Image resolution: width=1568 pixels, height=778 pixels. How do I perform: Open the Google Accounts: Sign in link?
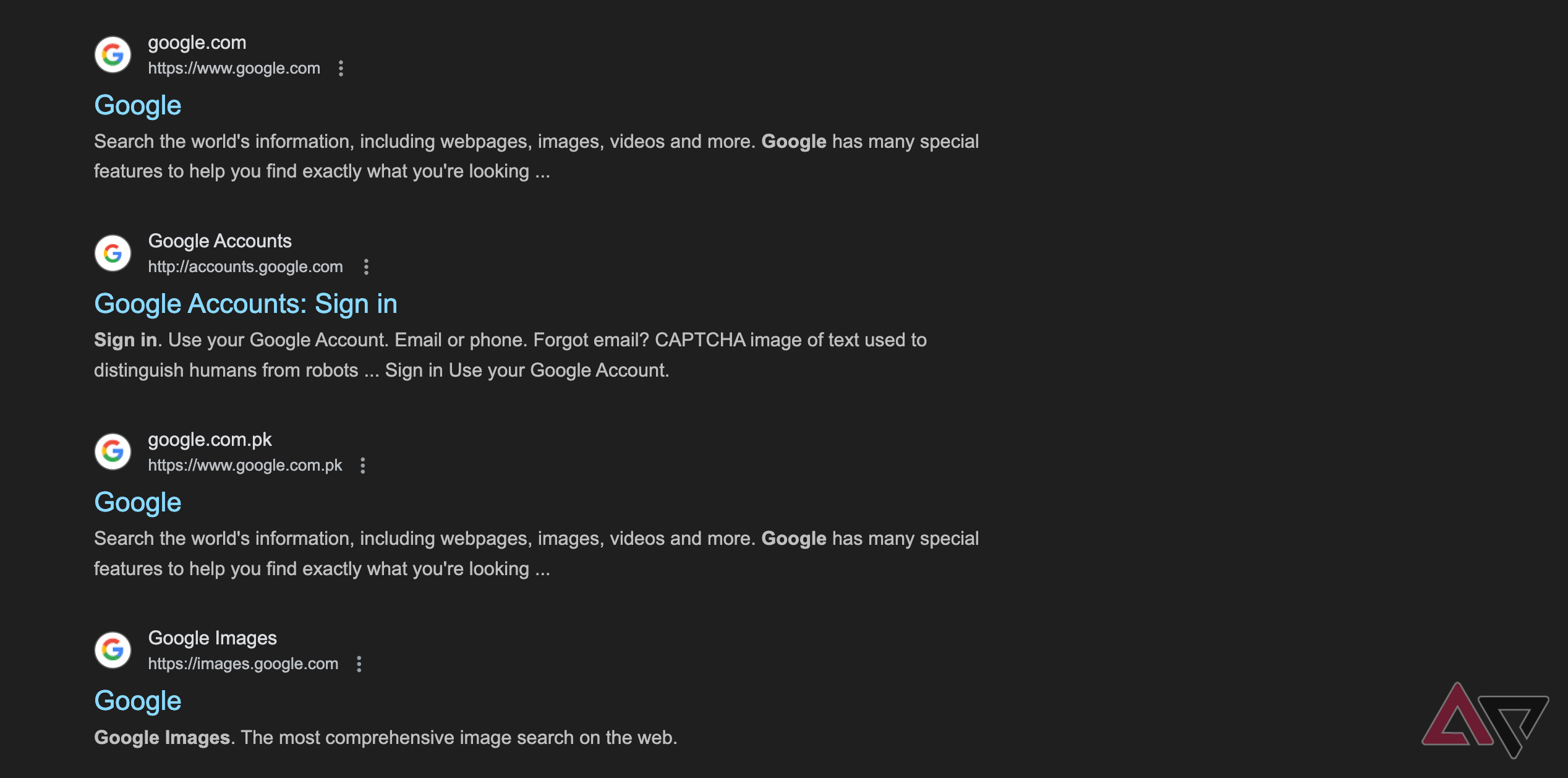point(245,304)
